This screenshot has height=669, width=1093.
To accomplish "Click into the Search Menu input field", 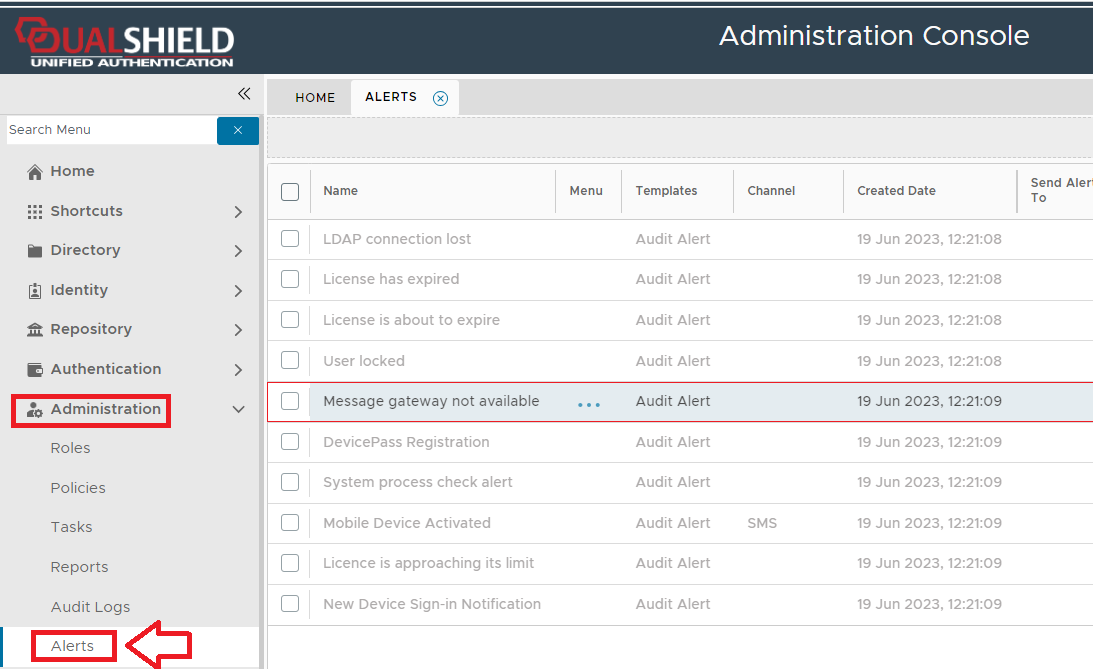I will [x=110, y=130].
